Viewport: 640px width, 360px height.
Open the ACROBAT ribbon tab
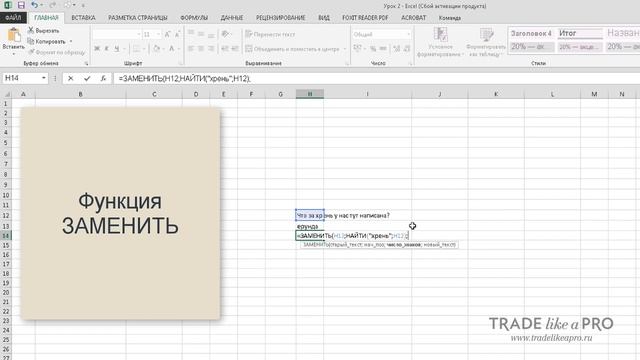pyautogui.click(x=413, y=18)
